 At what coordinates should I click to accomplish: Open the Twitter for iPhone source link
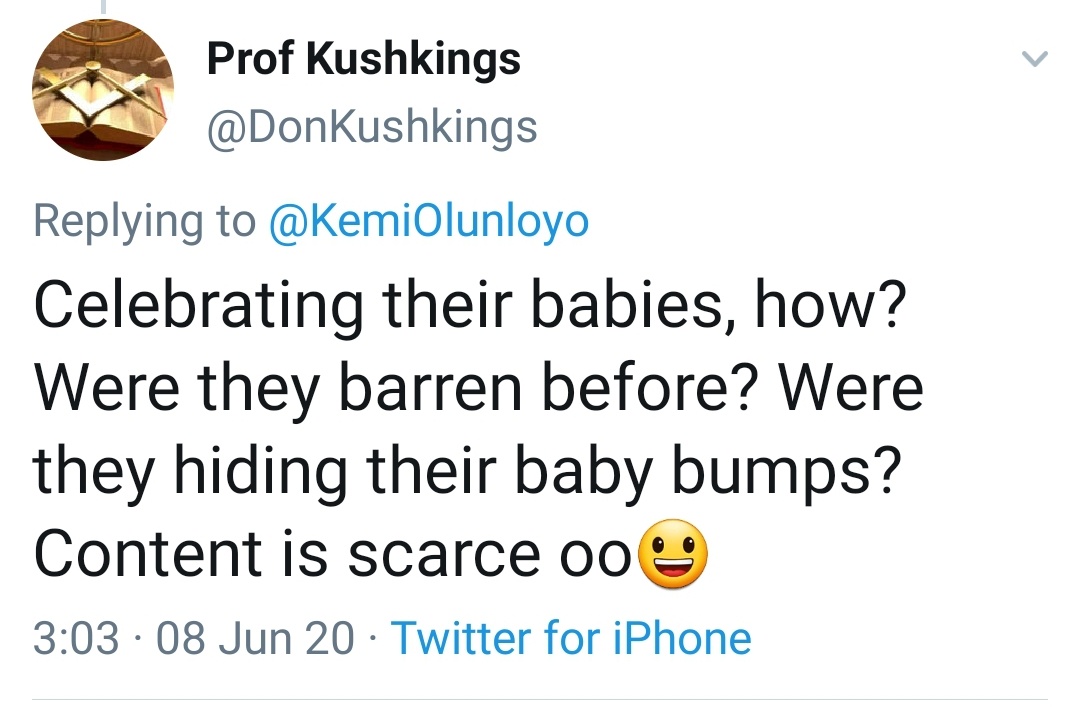[x=570, y=638]
